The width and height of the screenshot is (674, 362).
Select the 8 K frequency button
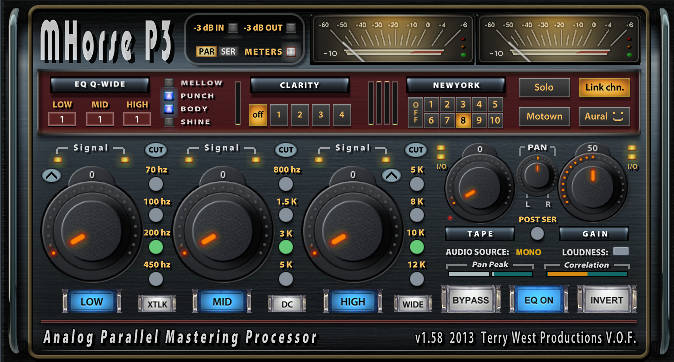pyautogui.click(x=416, y=215)
